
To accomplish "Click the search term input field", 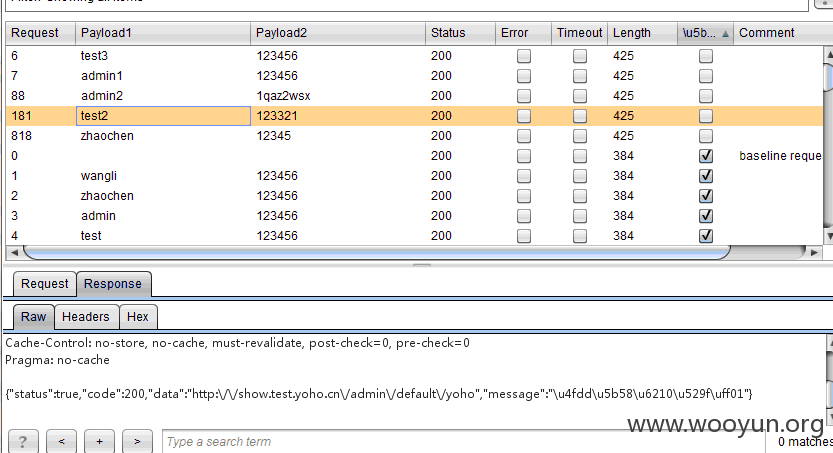I will 463,441.
